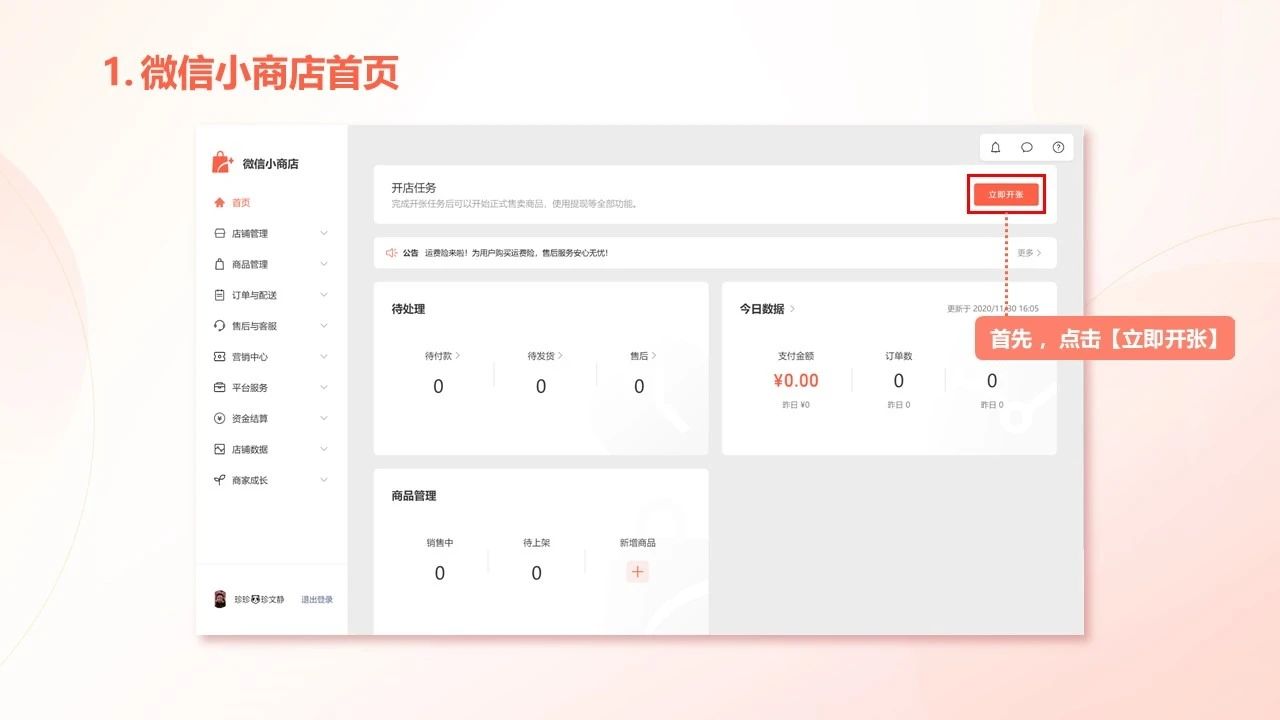The image size is (1280, 720).
Task: Open the 平台服务 menu label
Action: 250,387
